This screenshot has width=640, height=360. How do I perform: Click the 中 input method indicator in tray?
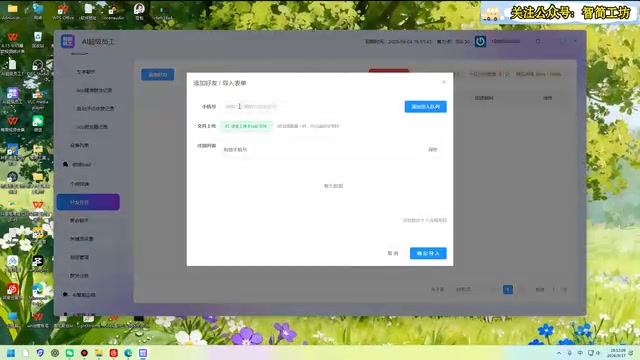(x=580, y=353)
